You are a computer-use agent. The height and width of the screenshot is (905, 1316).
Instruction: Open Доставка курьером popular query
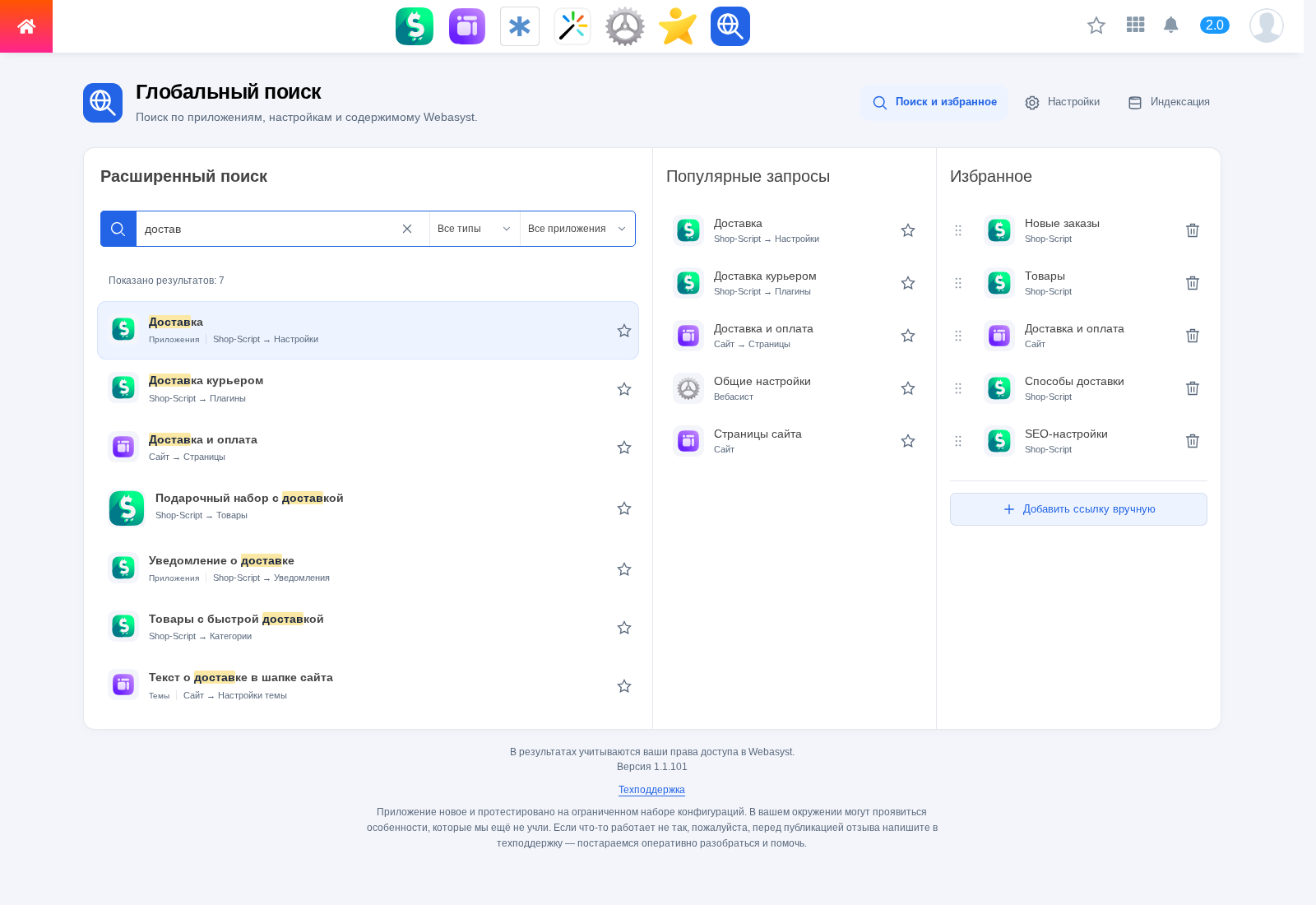click(794, 283)
